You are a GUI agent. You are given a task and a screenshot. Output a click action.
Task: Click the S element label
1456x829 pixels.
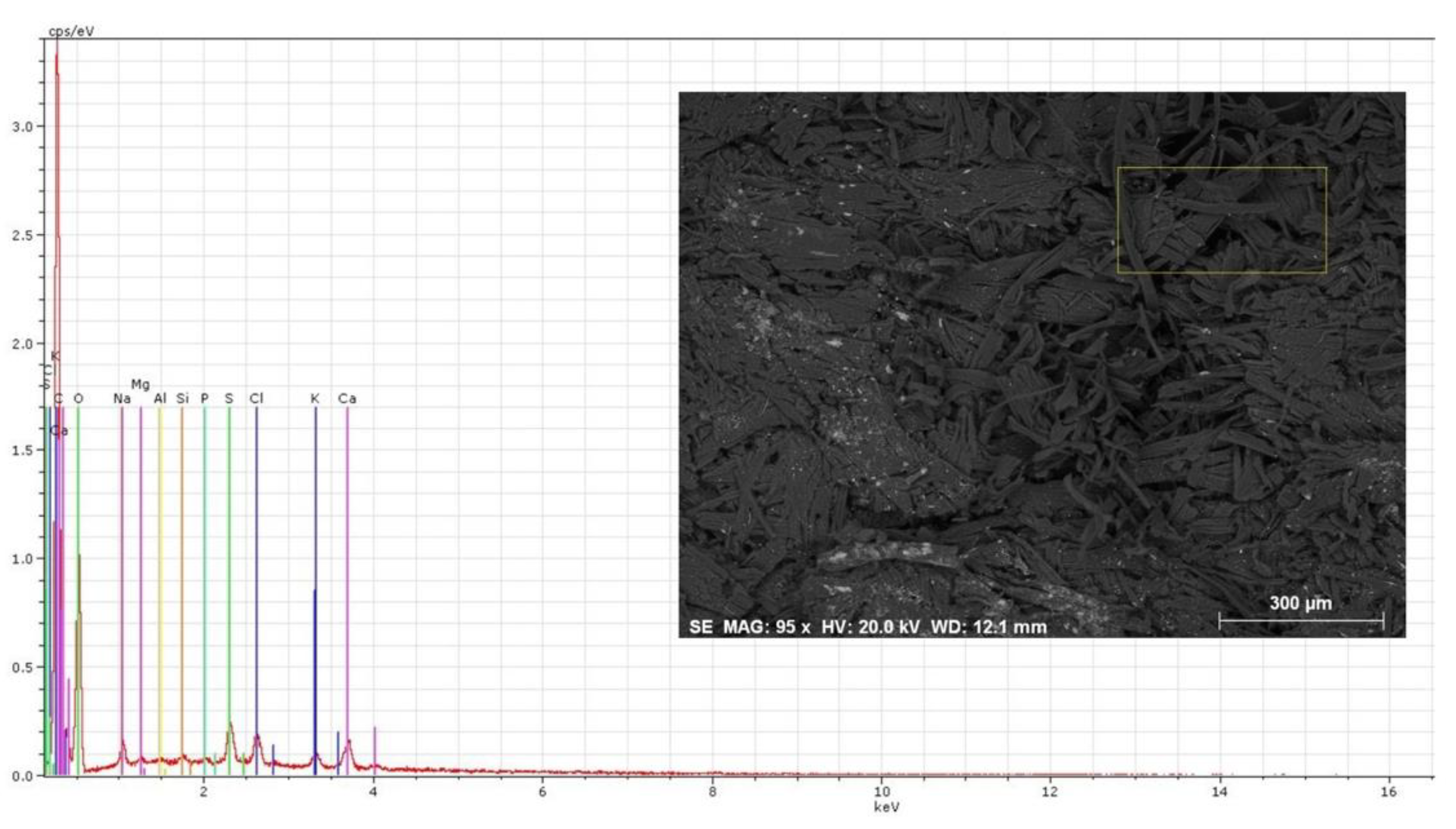[229, 398]
